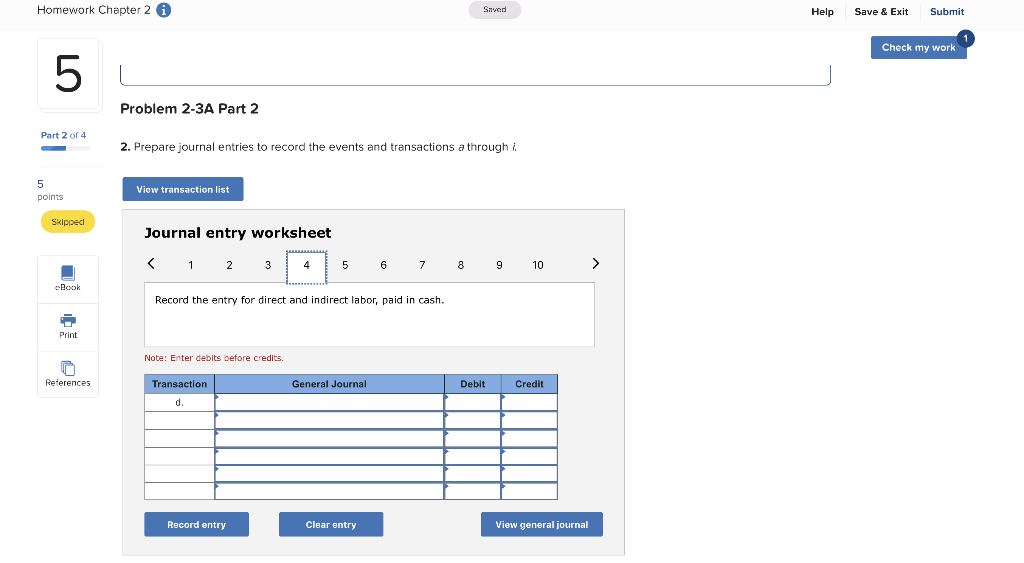Click the 'Journal entry worksheet' title
This screenshot has height=563, width=1024.
[238, 233]
